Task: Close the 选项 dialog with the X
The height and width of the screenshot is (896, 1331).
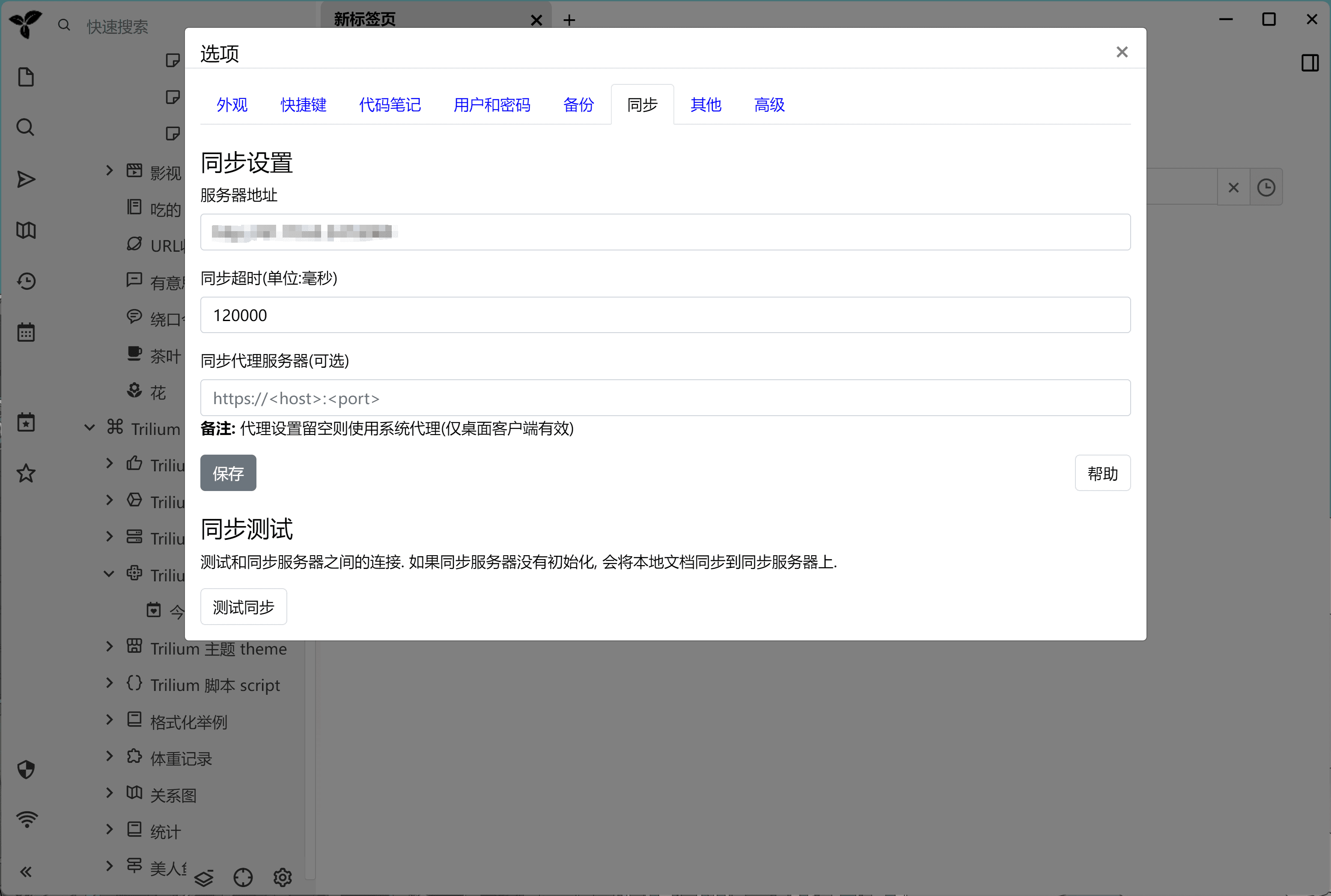Action: [x=1122, y=52]
